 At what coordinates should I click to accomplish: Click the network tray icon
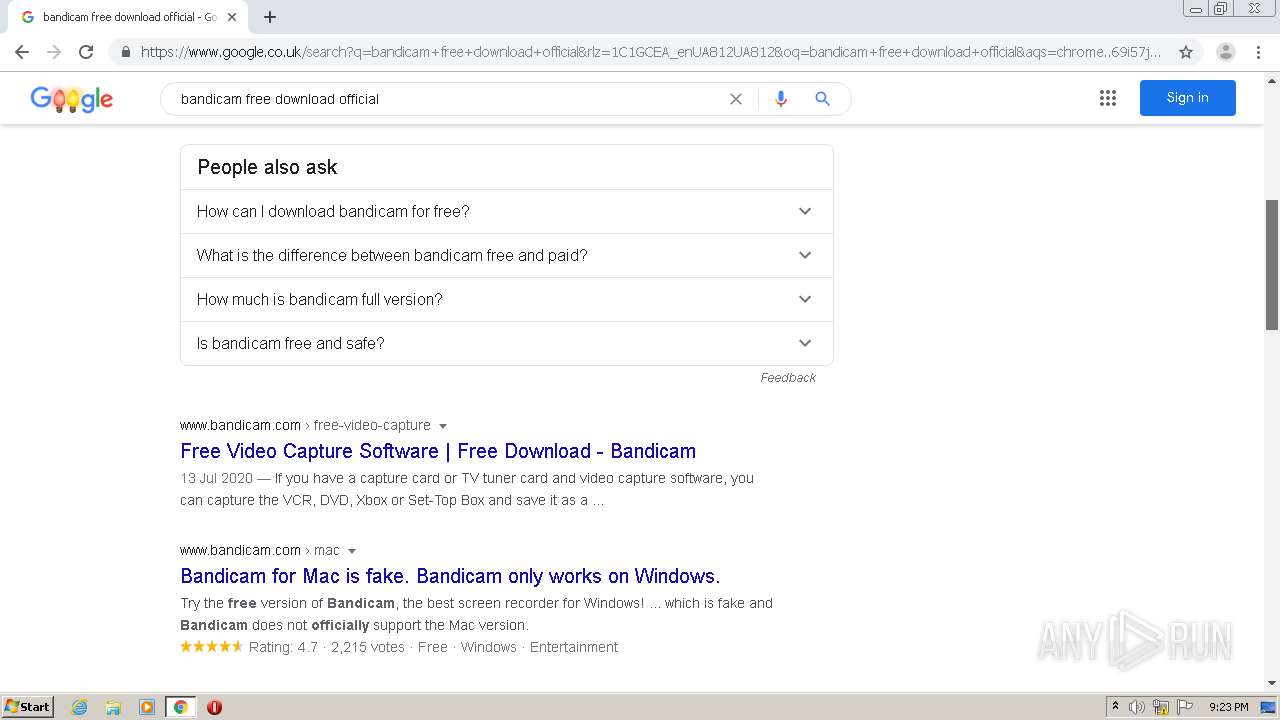click(x=1161, y=707)
